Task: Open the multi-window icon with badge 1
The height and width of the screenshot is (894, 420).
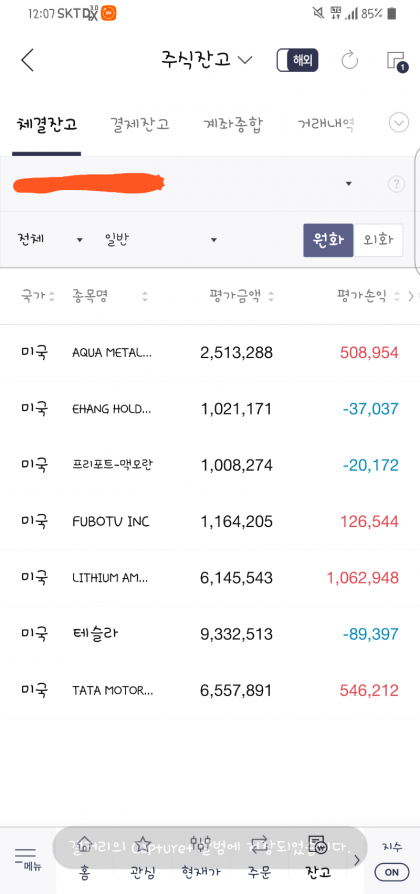Action: click(x=397, y=61)
